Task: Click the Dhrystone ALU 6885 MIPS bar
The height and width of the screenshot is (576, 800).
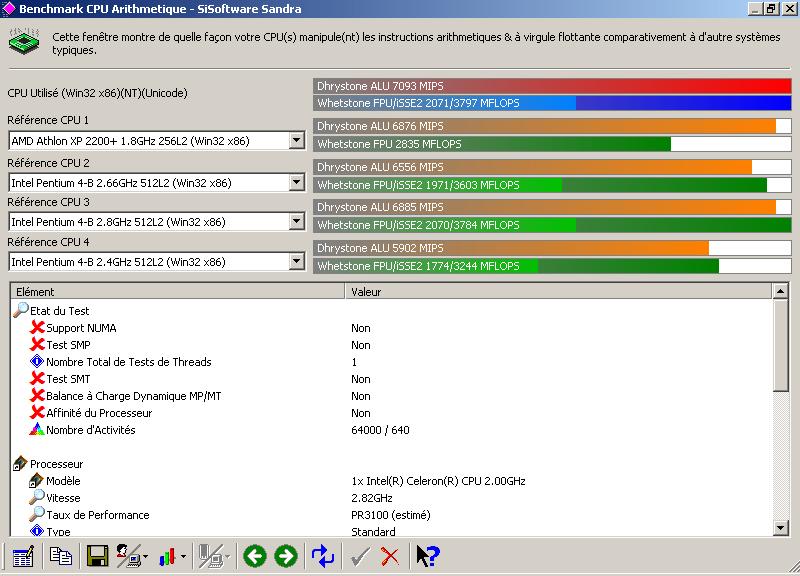Action: (x=552, y=207)
